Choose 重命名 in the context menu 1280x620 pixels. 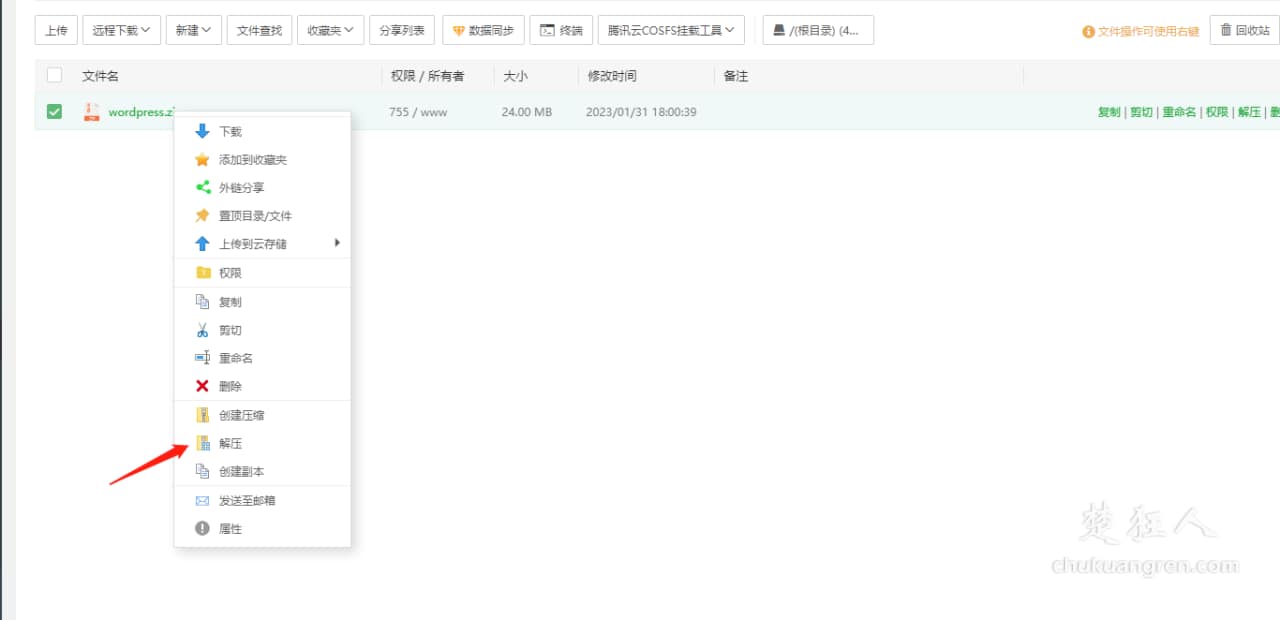[x=236, y=358]
